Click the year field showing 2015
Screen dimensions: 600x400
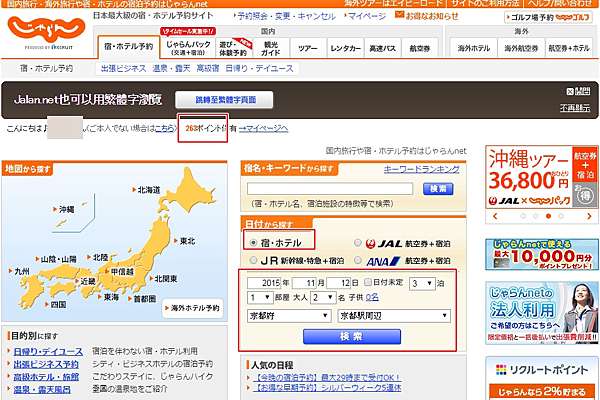264,283
